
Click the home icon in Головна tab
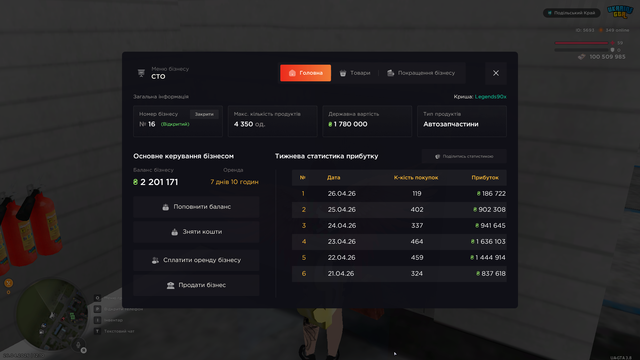pos(292,73)
